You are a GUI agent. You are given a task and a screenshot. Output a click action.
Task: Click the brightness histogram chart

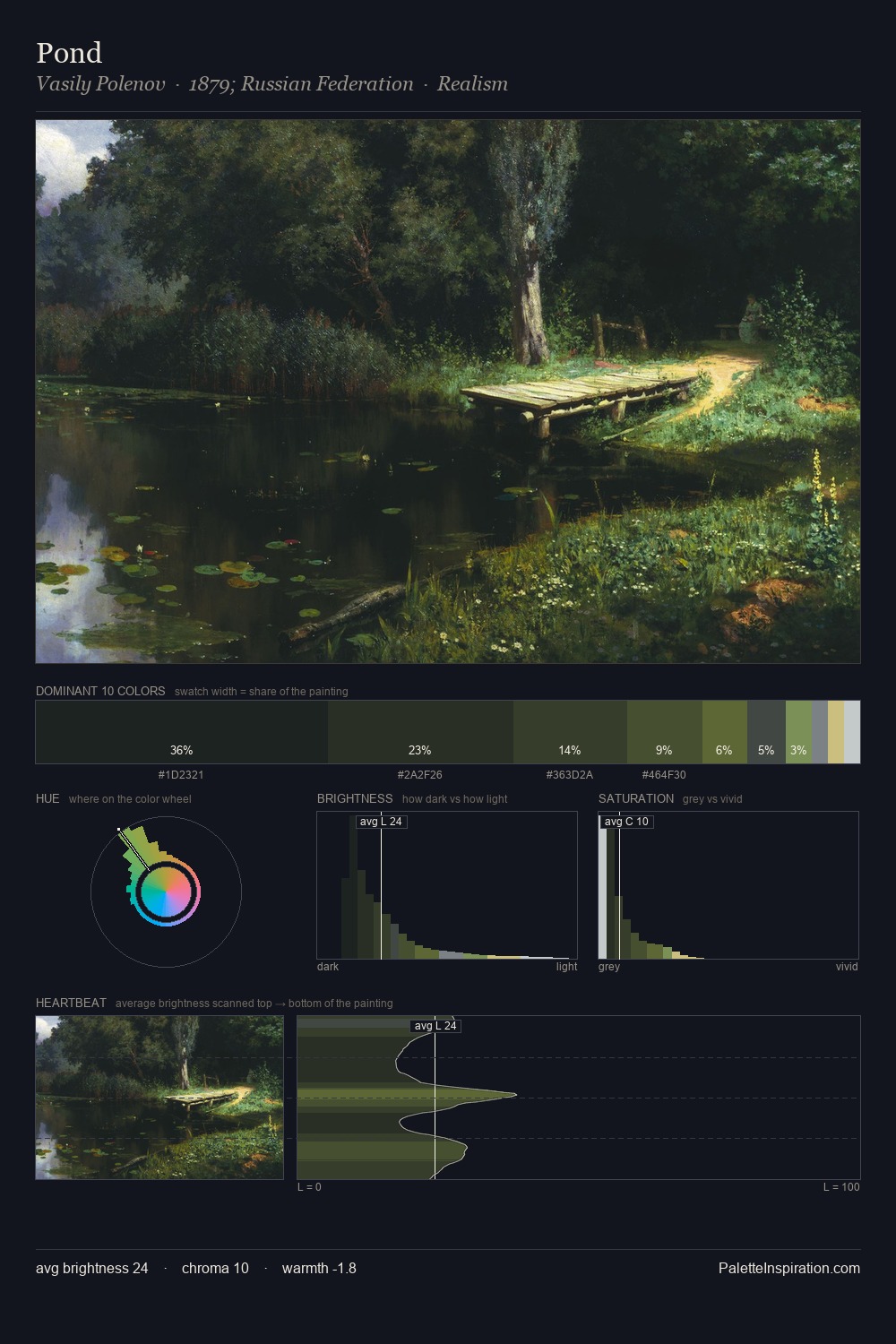click(447, 885)
